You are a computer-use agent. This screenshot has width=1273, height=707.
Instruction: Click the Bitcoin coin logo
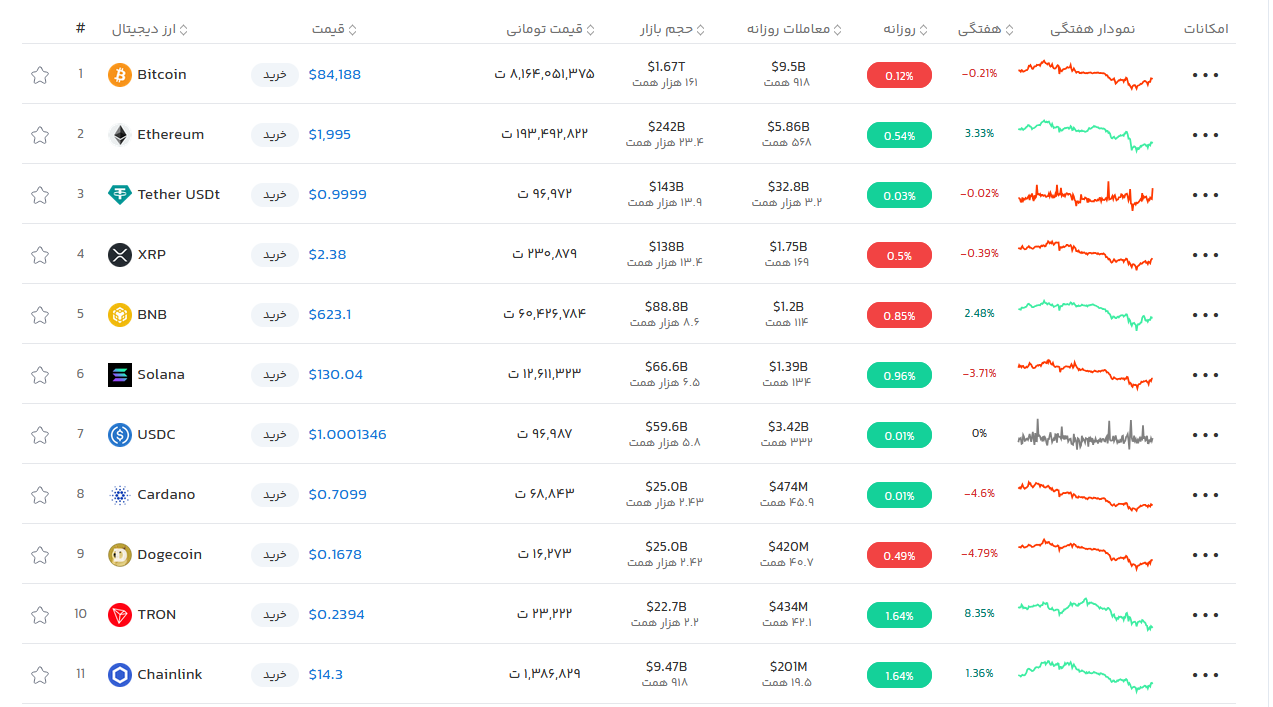(120, 75)
